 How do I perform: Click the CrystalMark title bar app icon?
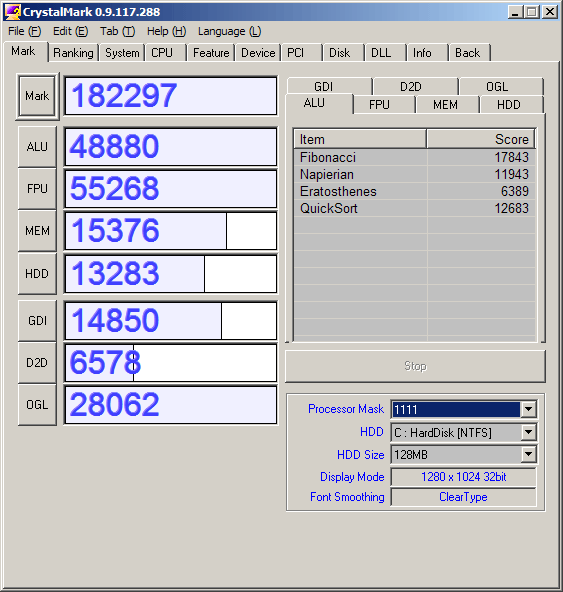point(12,12)
